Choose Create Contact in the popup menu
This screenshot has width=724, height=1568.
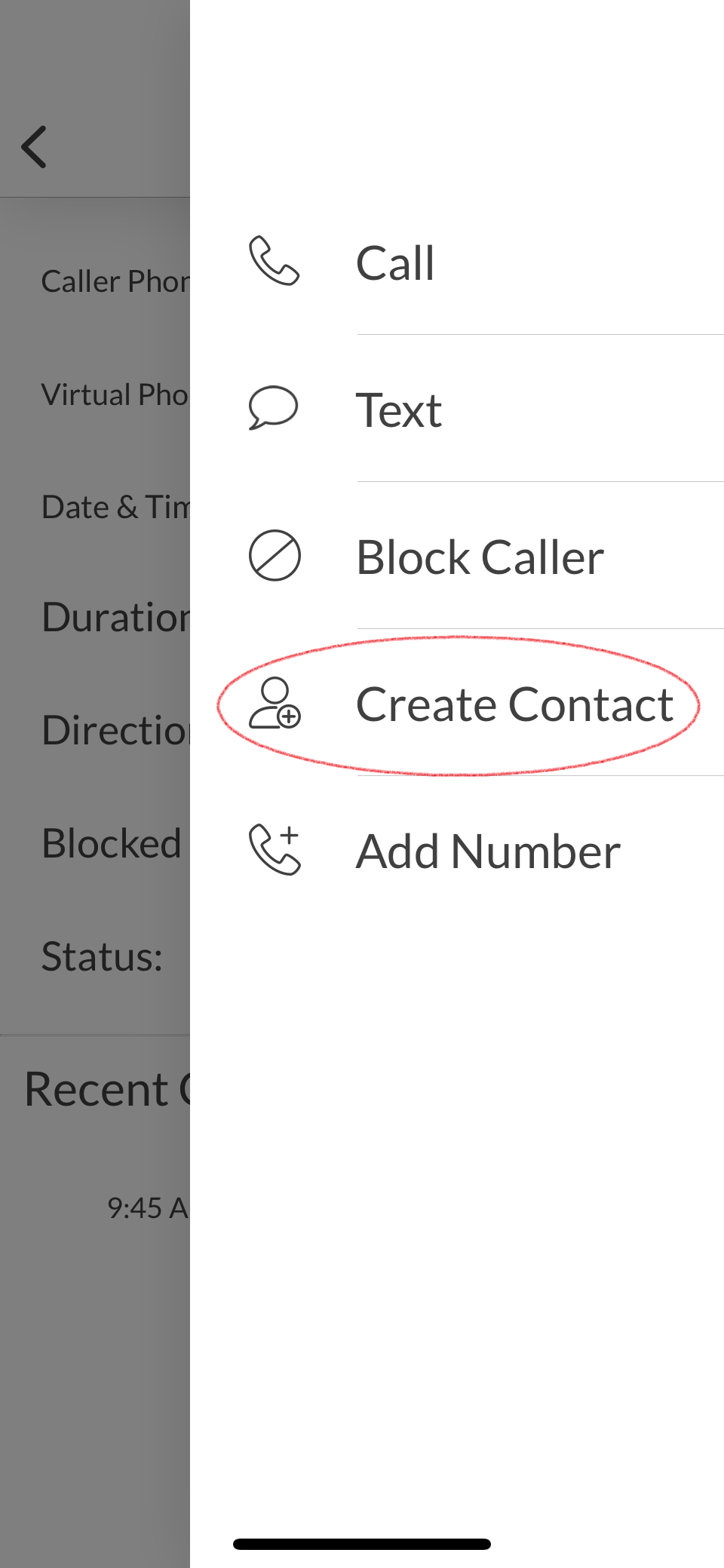514,703
